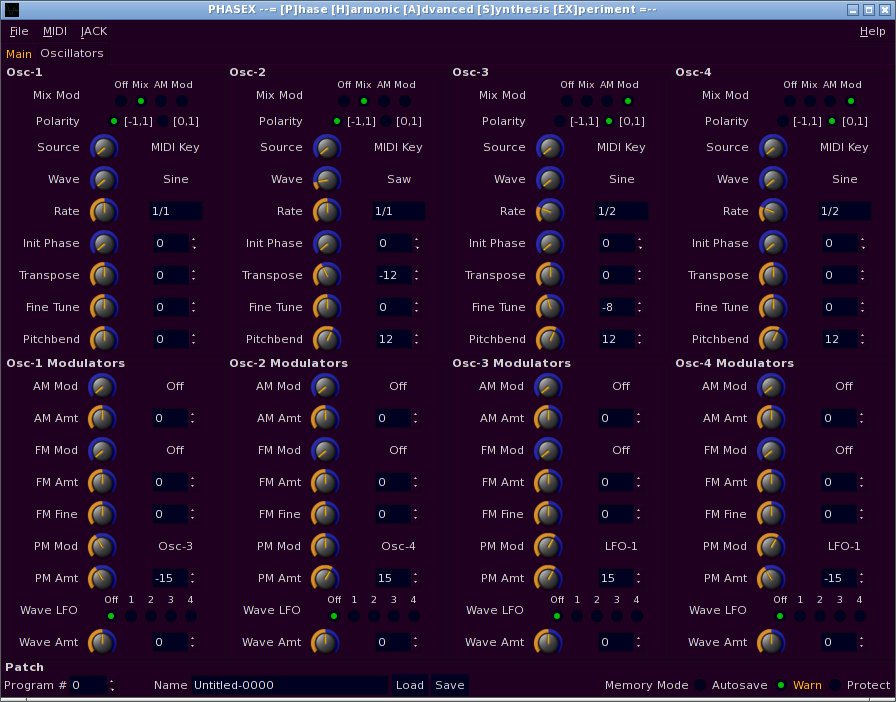The width and height of the screenshot is (896, 702).
Task: Click the Osc-1 FM Fine knob
Action: (x=102, y=514)
